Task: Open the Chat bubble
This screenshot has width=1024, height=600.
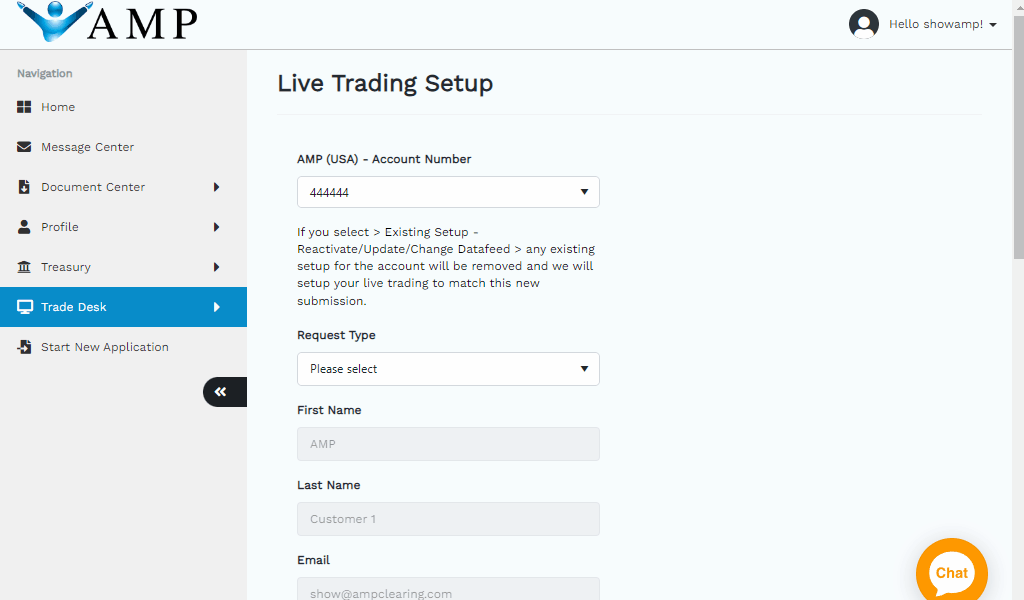Action: (951, 572)
